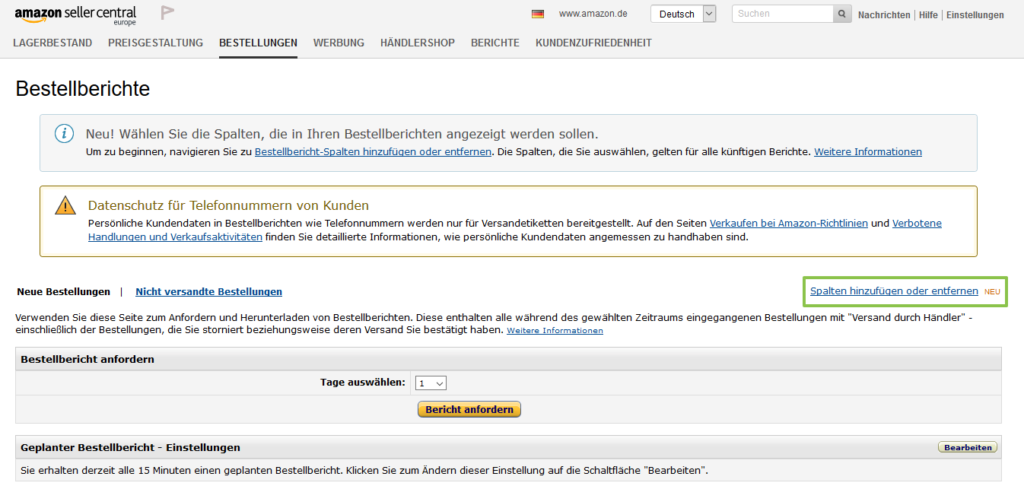1024x486 pixels.
Task: Open the Preisgestaltung menu
Action: coord(155,43)
